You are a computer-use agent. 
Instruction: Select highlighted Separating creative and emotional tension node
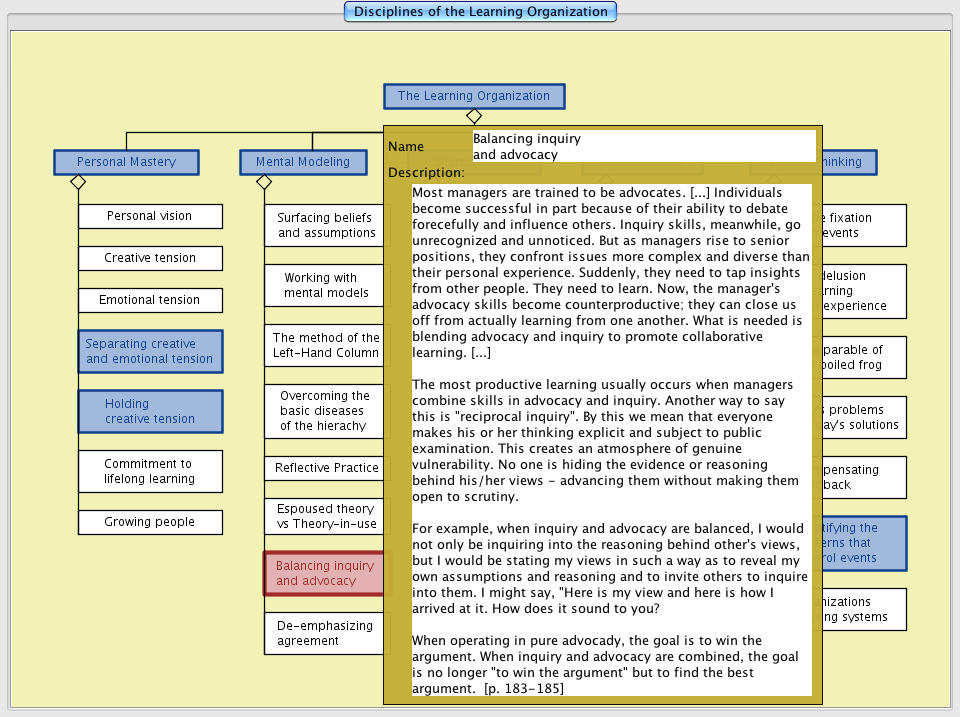(150, 351)
